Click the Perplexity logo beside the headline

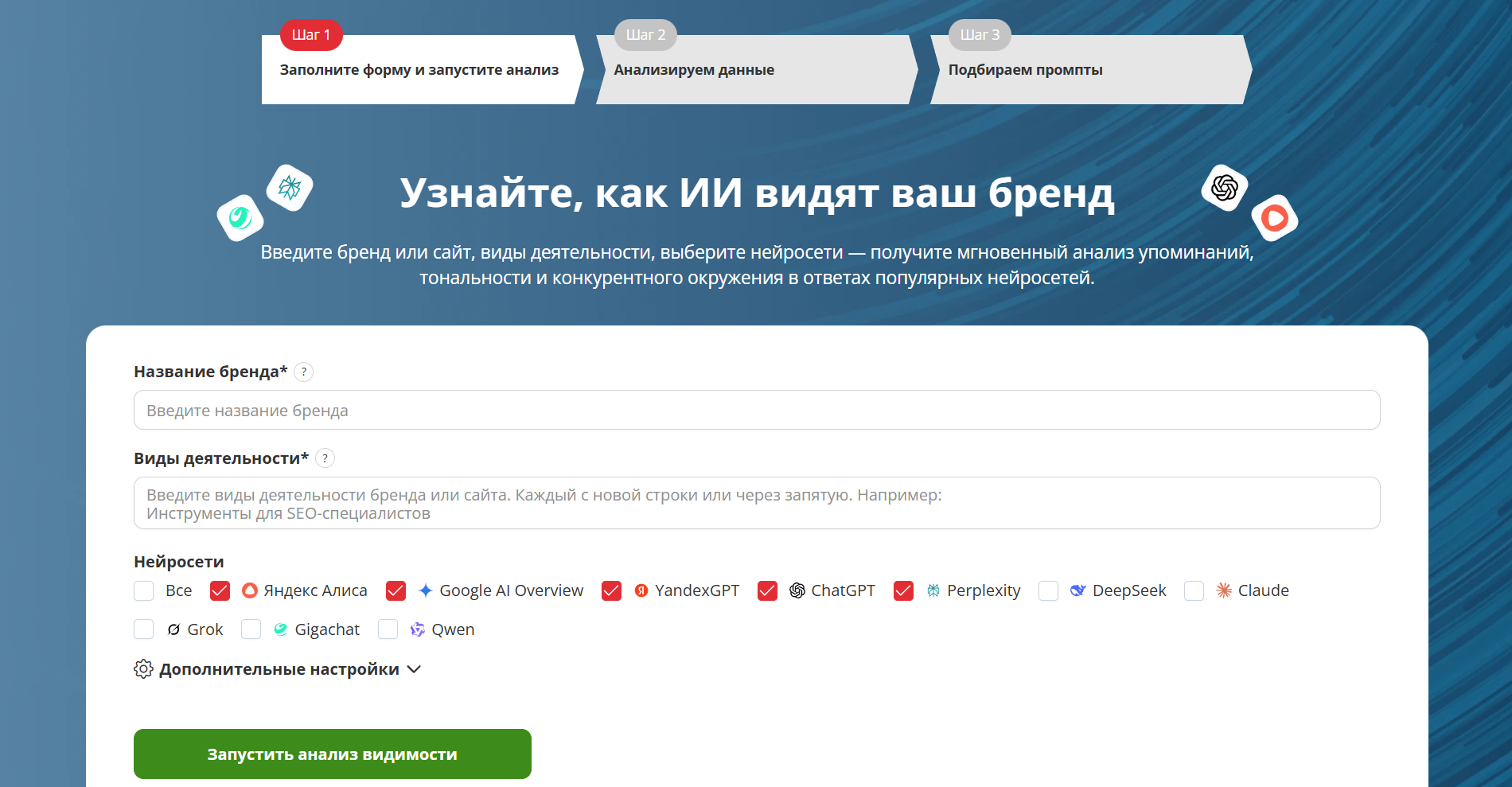[x=290, y=188]
